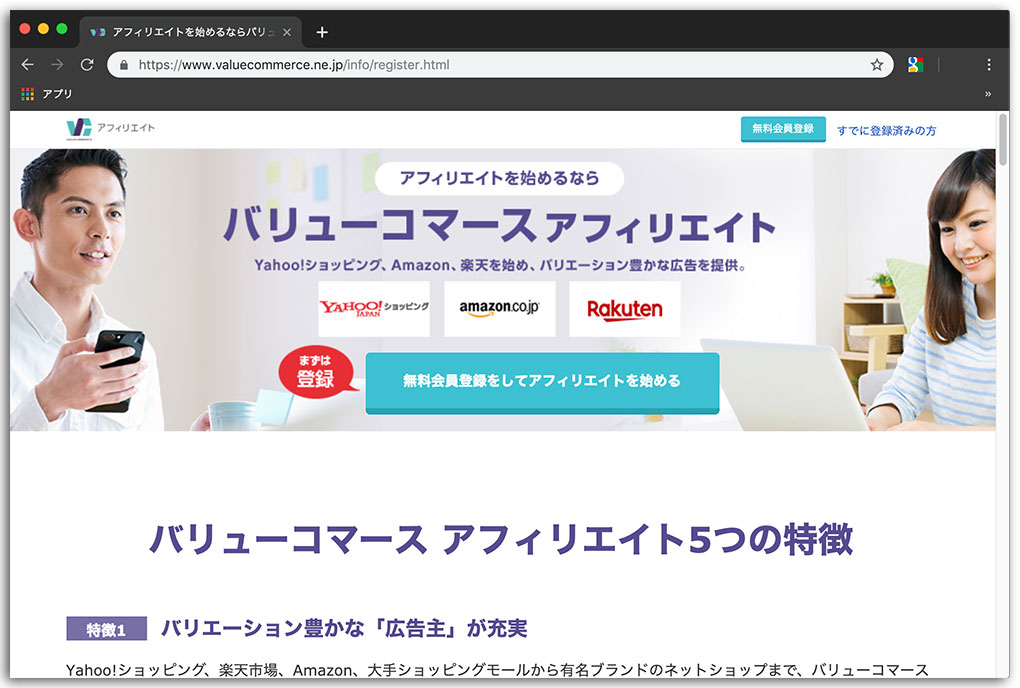Viewport: 1020px width, 688px height.
Task: Bookmark the page with the star icon
Action: [879, 63]
